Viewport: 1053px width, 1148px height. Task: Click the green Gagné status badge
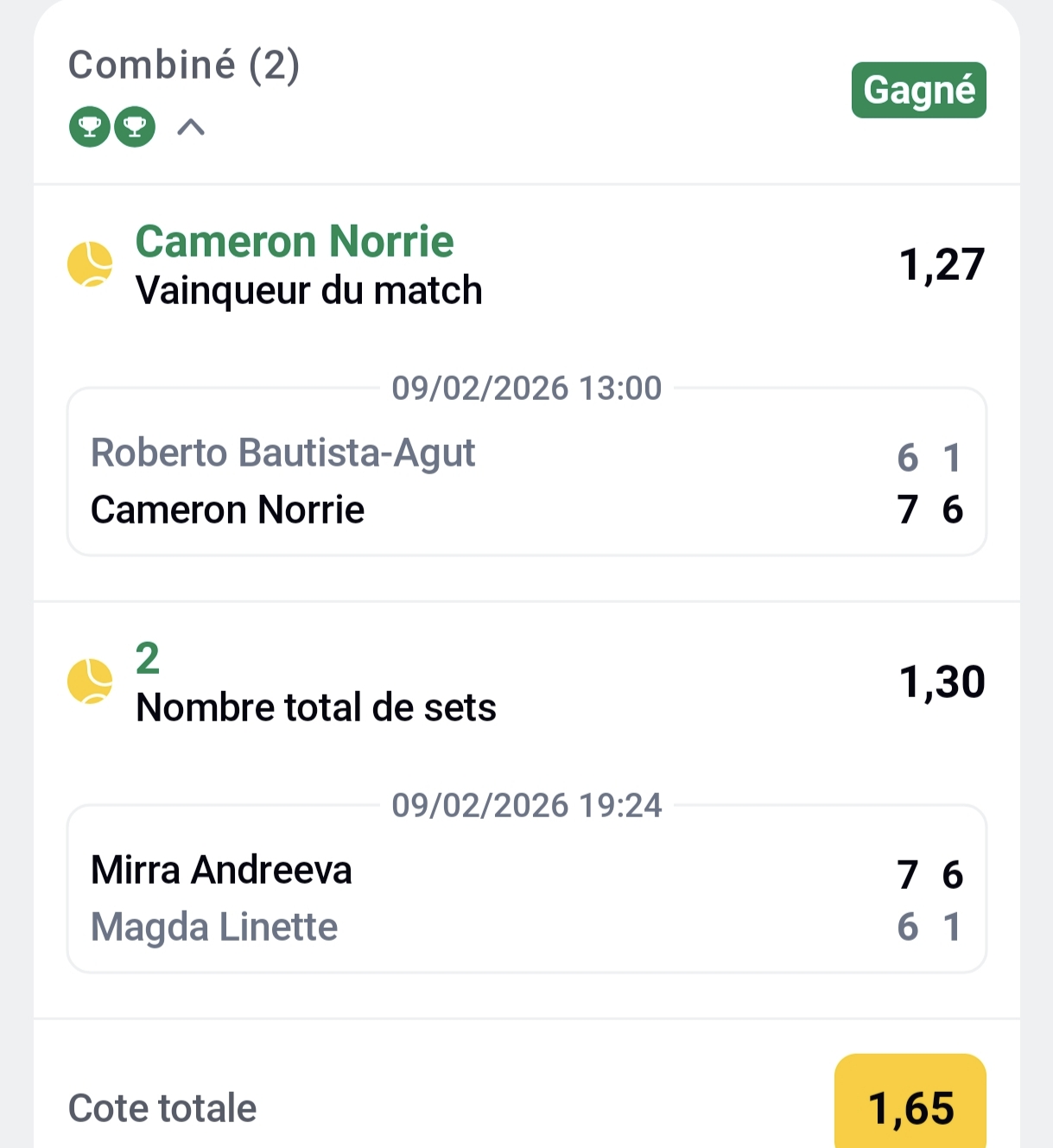[918, 90]
